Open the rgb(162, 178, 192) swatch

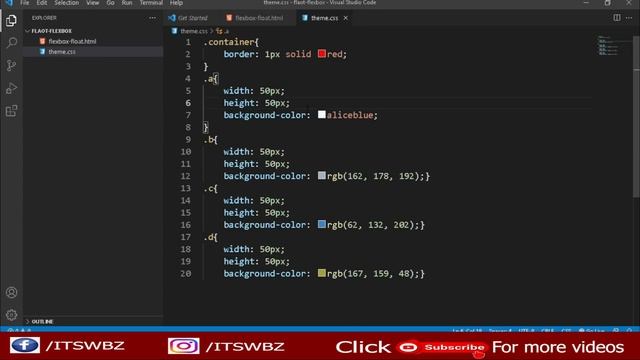click(x=322, y=176)
